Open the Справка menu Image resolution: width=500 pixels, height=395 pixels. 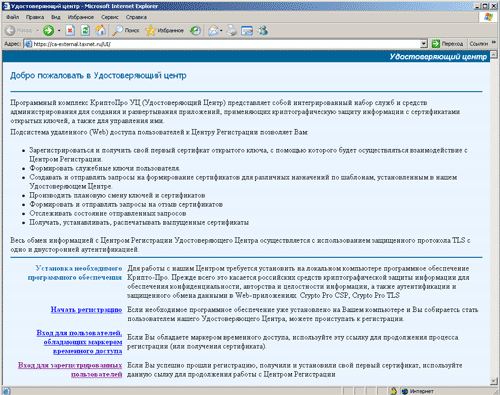tap(136, 17)
